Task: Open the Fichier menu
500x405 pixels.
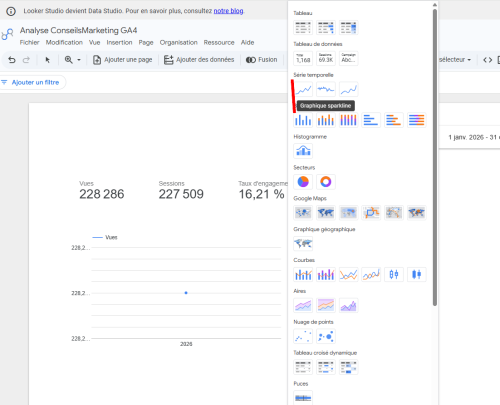Action: tap(29, 42)
